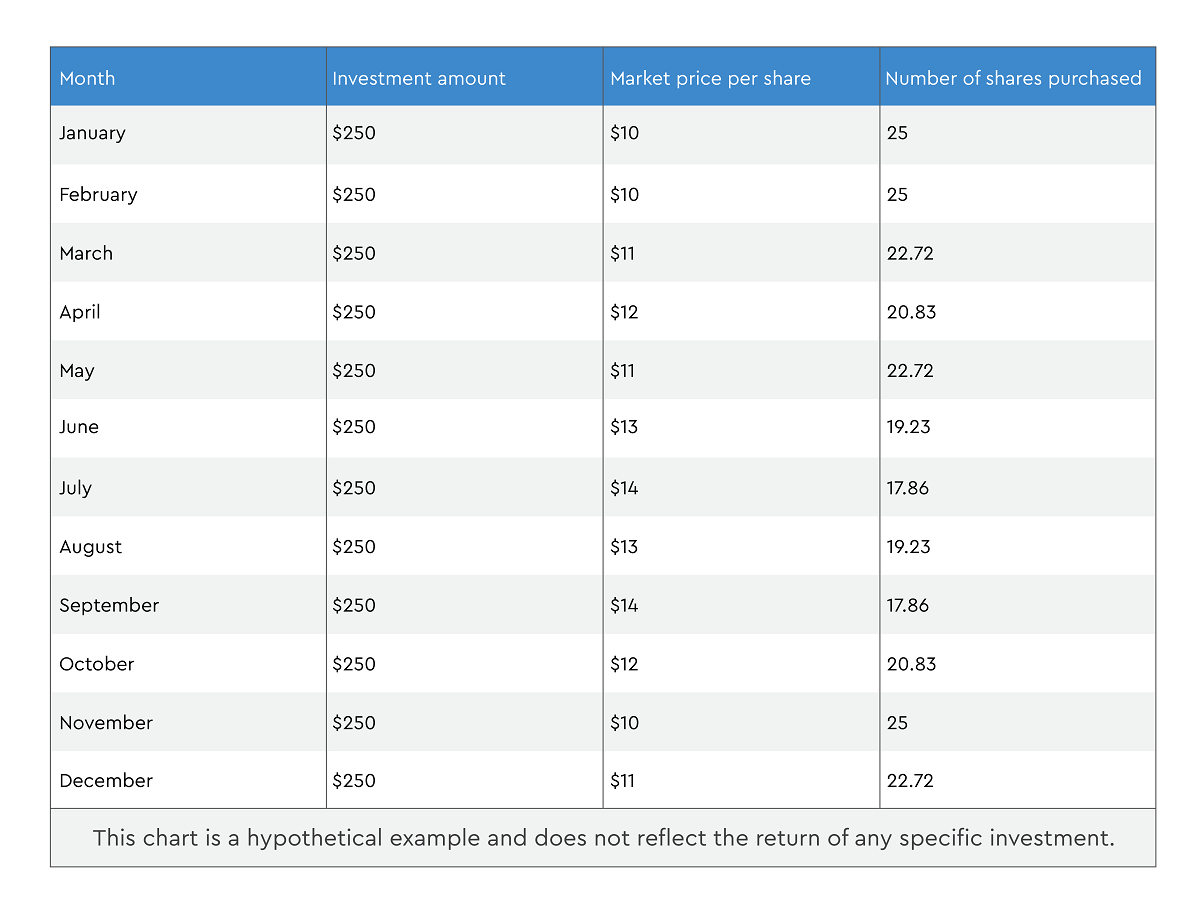The image size is (1200, 900).
Task: Click the March month cell
Action: click(86, 253)
